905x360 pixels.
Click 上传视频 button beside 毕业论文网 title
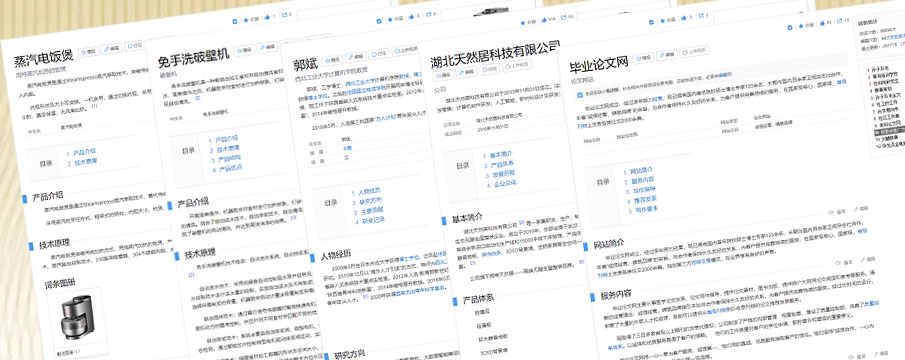tap(694, 52)
